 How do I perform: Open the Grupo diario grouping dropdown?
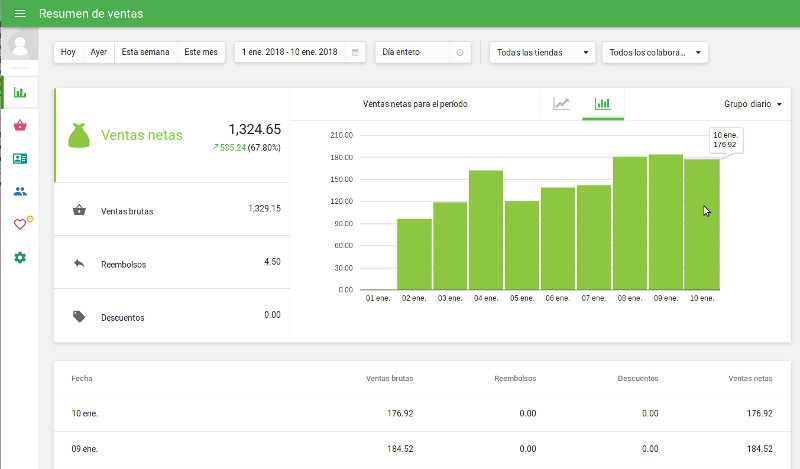tap(751, 104)
